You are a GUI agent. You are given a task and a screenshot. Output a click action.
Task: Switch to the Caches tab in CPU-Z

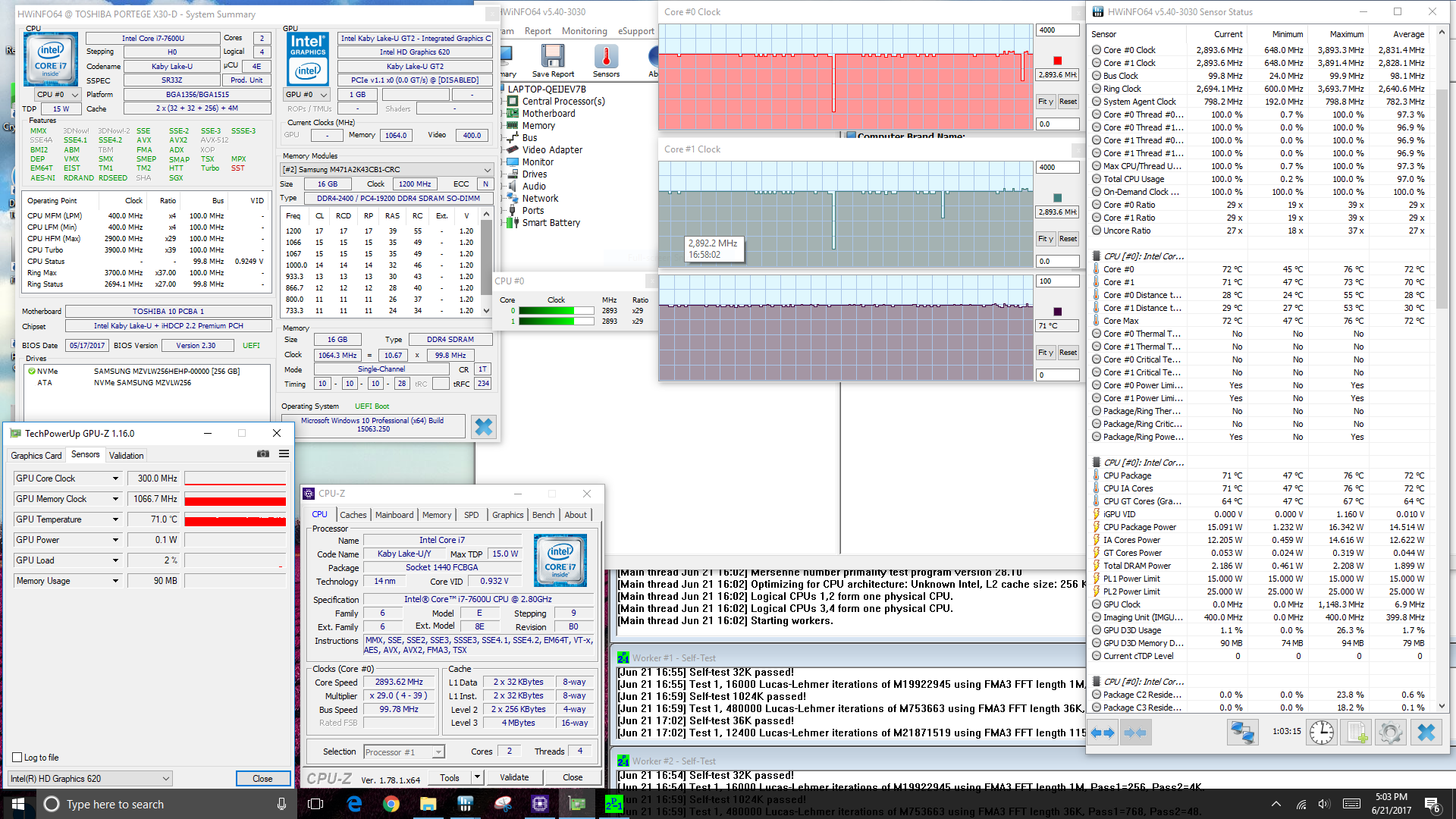point(353,515)
